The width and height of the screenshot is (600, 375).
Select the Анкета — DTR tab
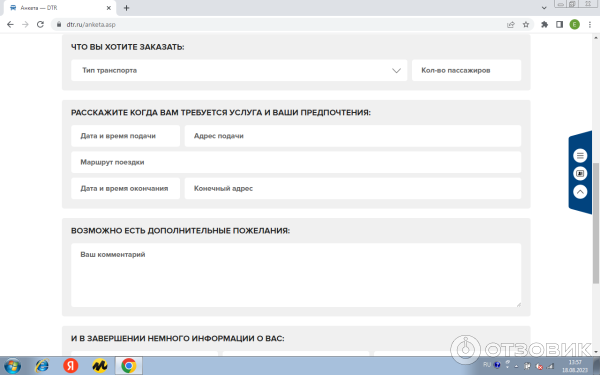(x=60, y=8)
